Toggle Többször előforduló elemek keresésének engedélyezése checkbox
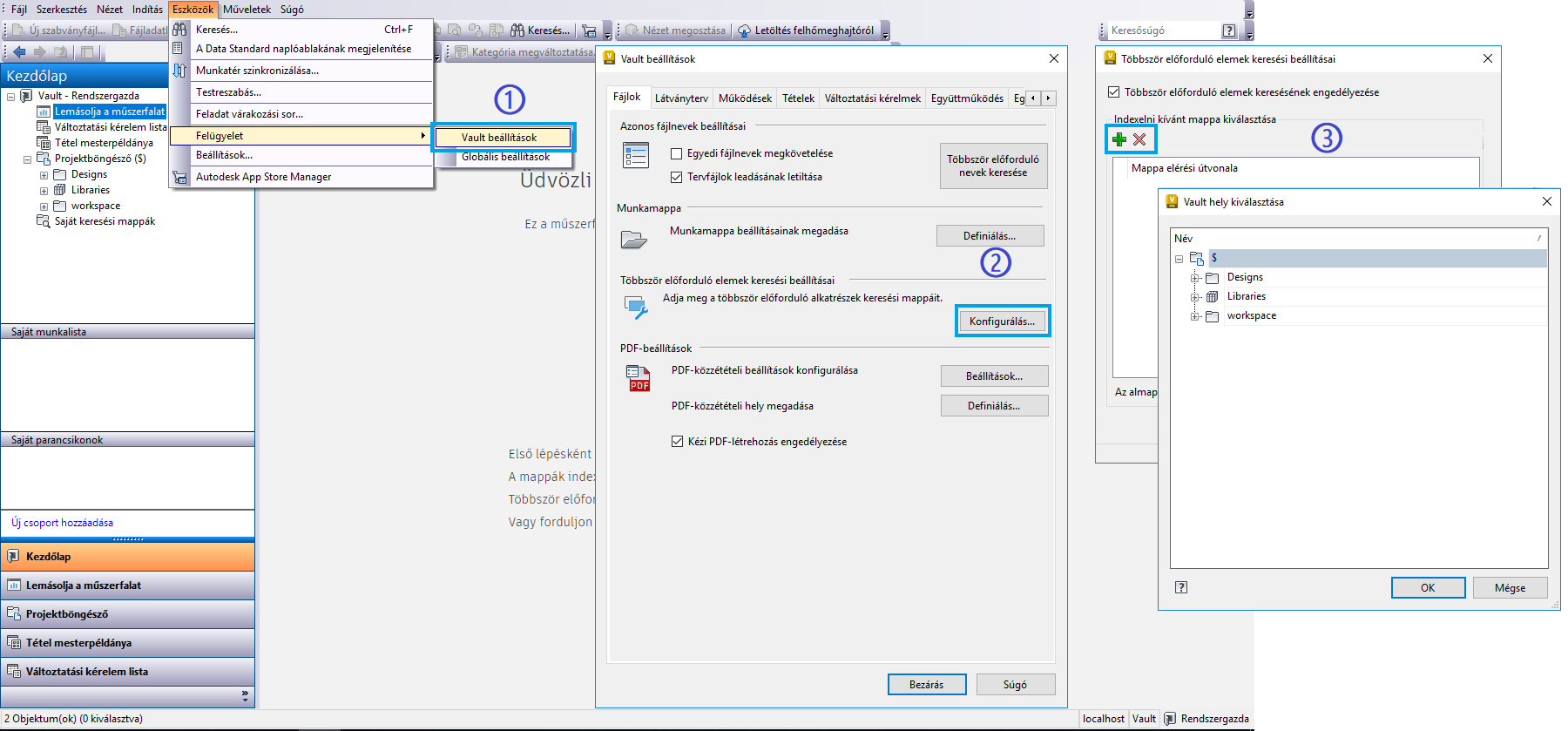 point(1113,92)
